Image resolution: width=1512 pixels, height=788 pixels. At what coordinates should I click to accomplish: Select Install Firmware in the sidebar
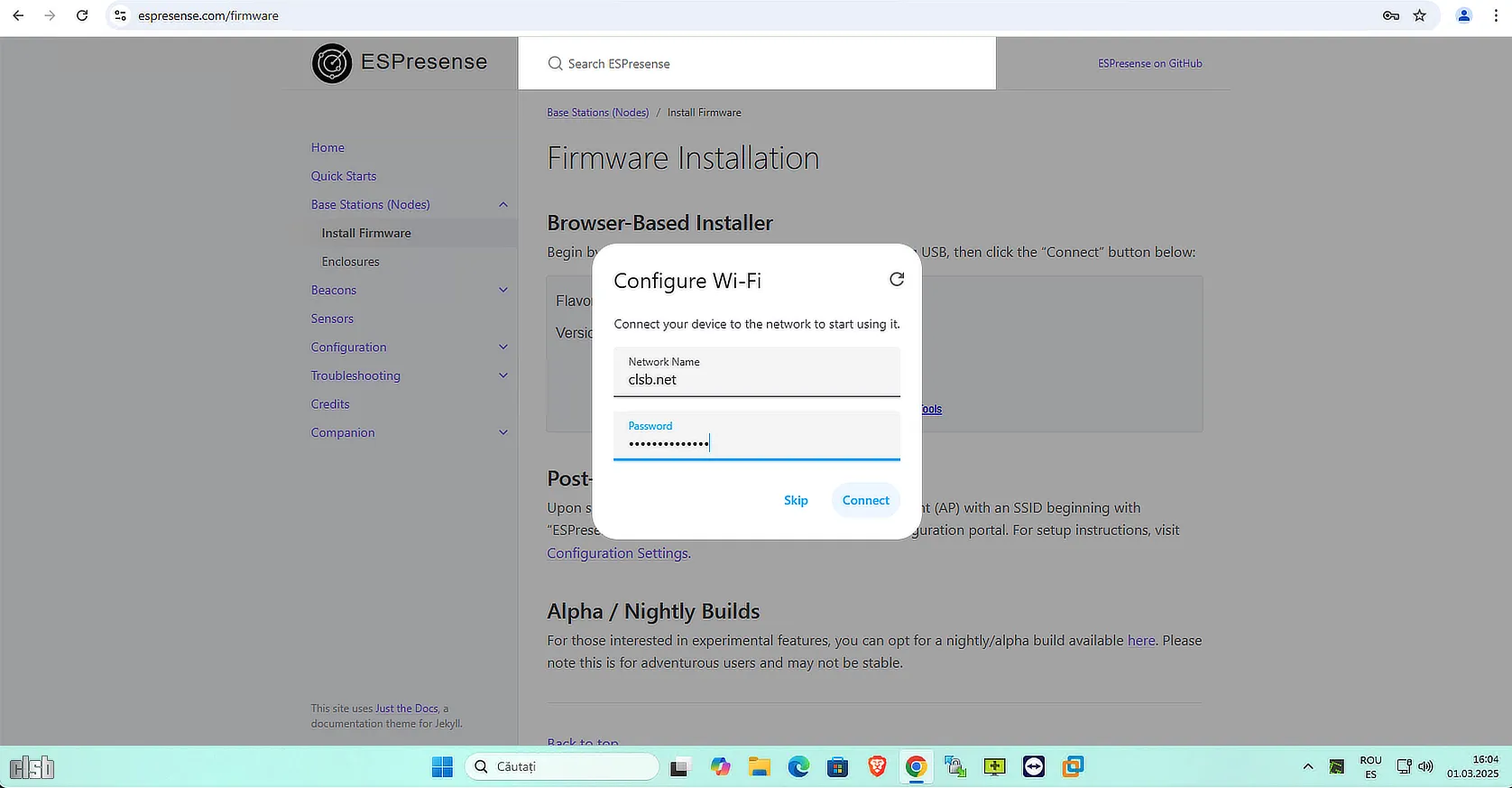click(x=366, y=233)
